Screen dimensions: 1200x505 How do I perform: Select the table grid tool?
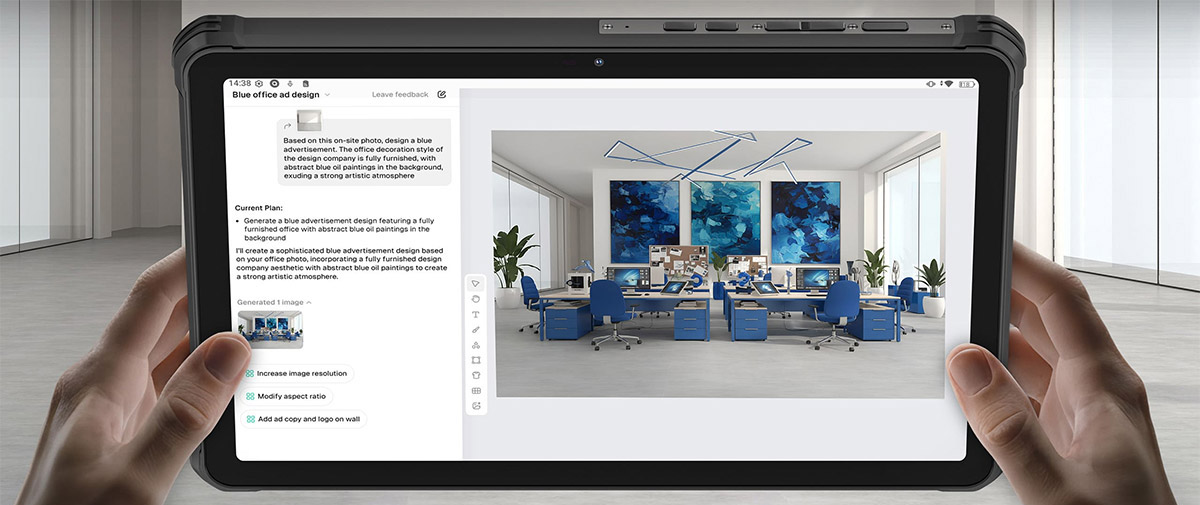476,391
